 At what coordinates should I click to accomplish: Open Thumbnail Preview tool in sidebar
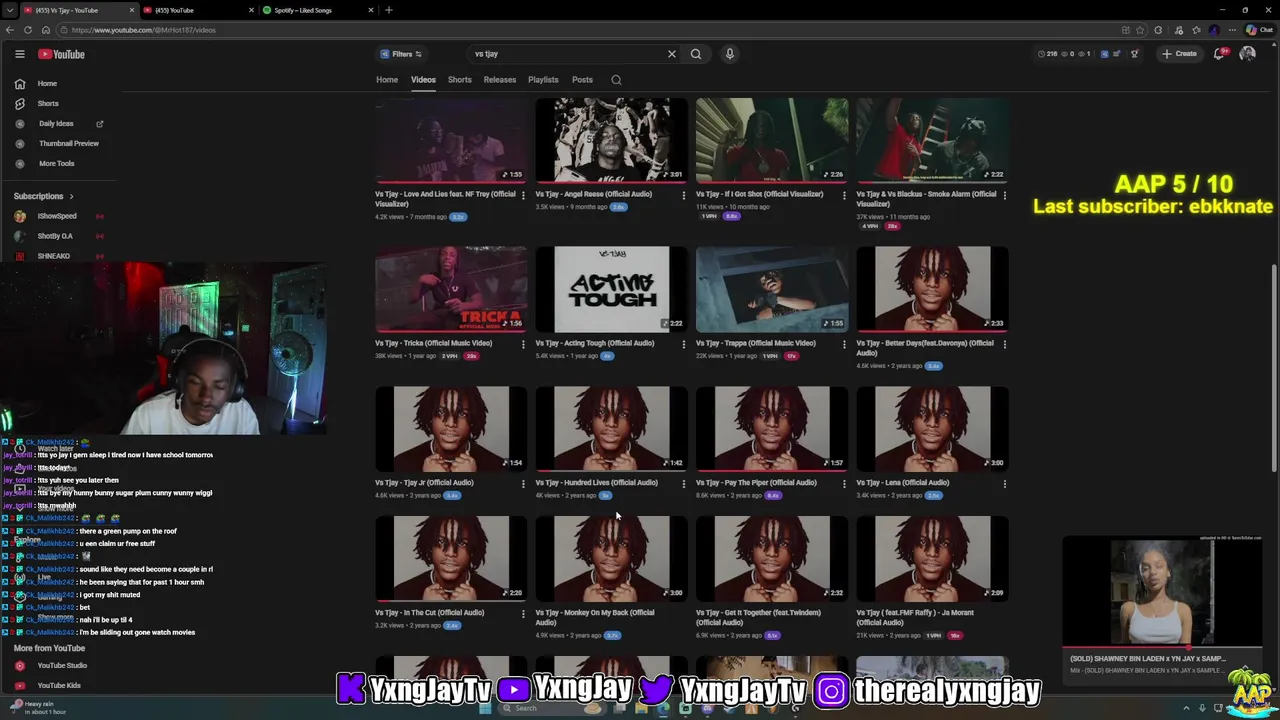pos(68,144)
